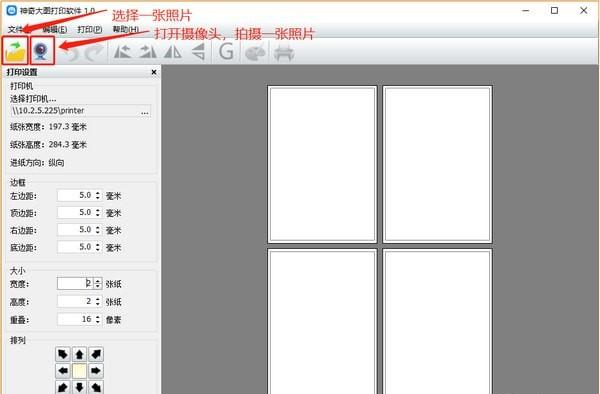Click the redo arrow in the toolbar
Screen dimensions: 600x394
94,52
